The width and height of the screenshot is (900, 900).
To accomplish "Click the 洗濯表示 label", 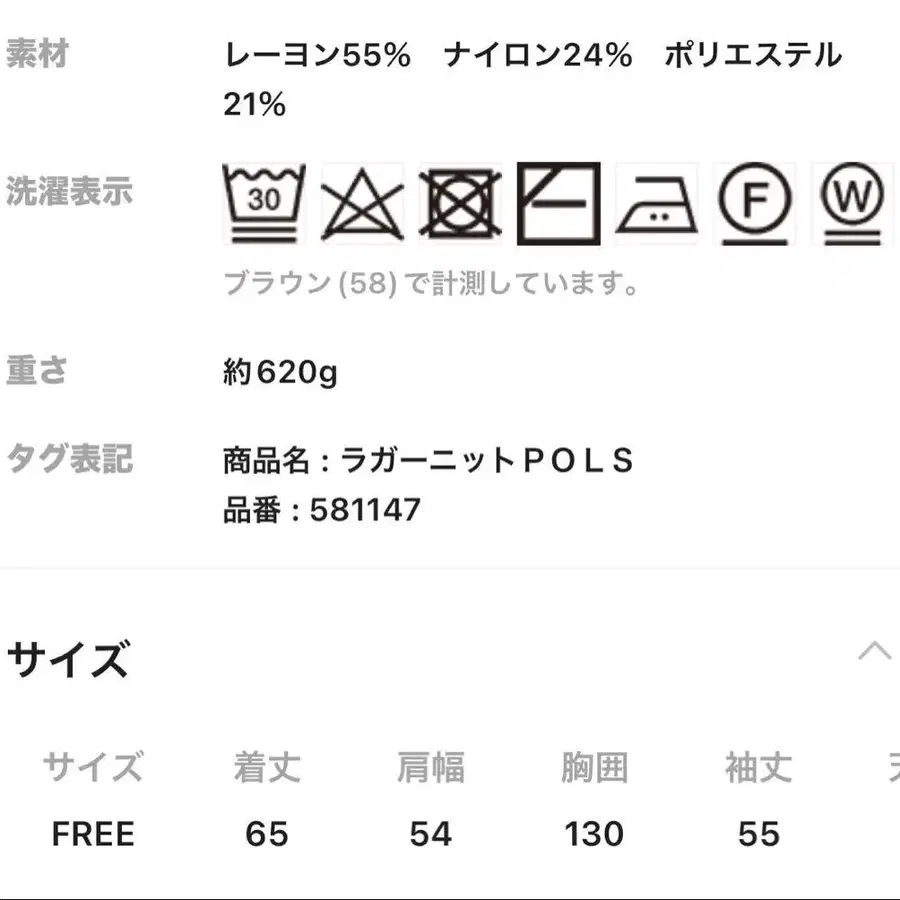I will (69, 191).
